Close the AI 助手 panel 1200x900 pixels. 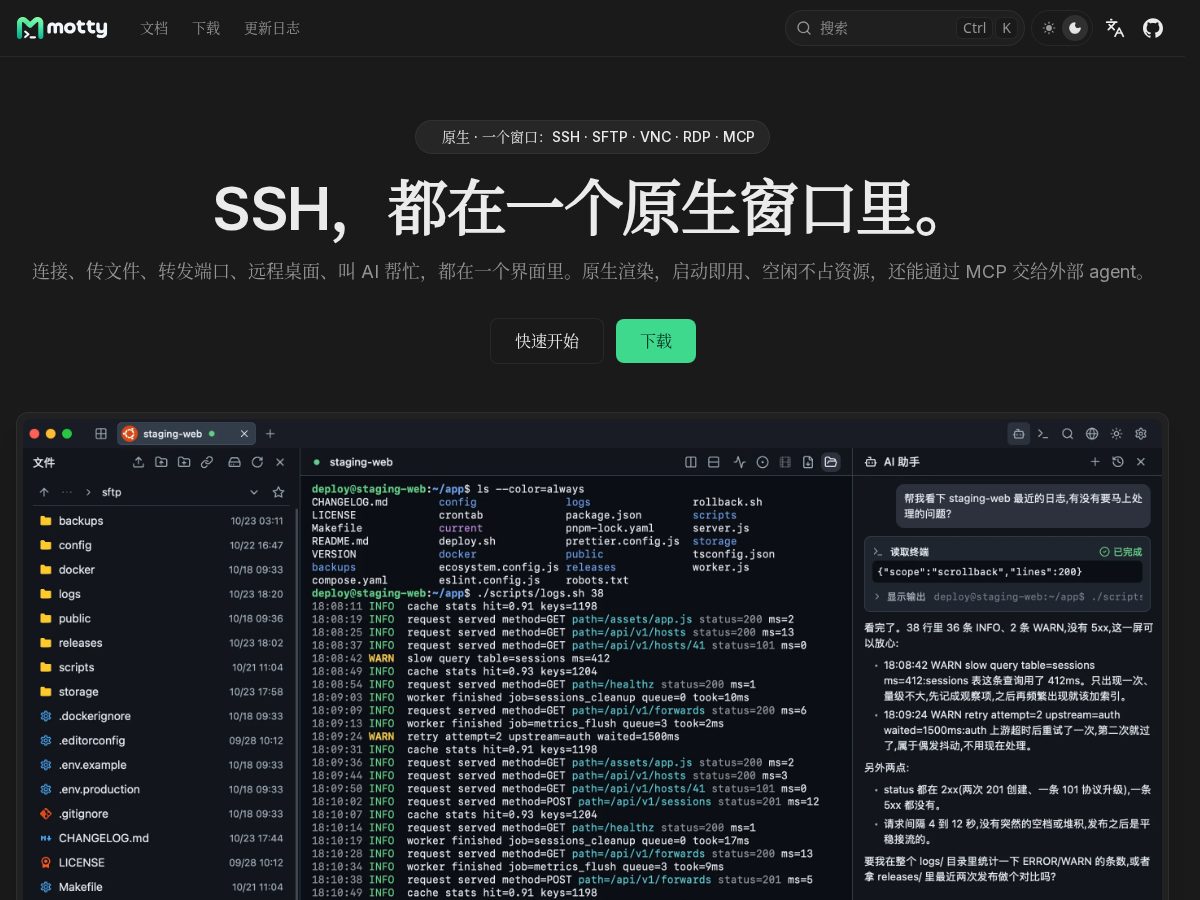(x=1141, y=462)
